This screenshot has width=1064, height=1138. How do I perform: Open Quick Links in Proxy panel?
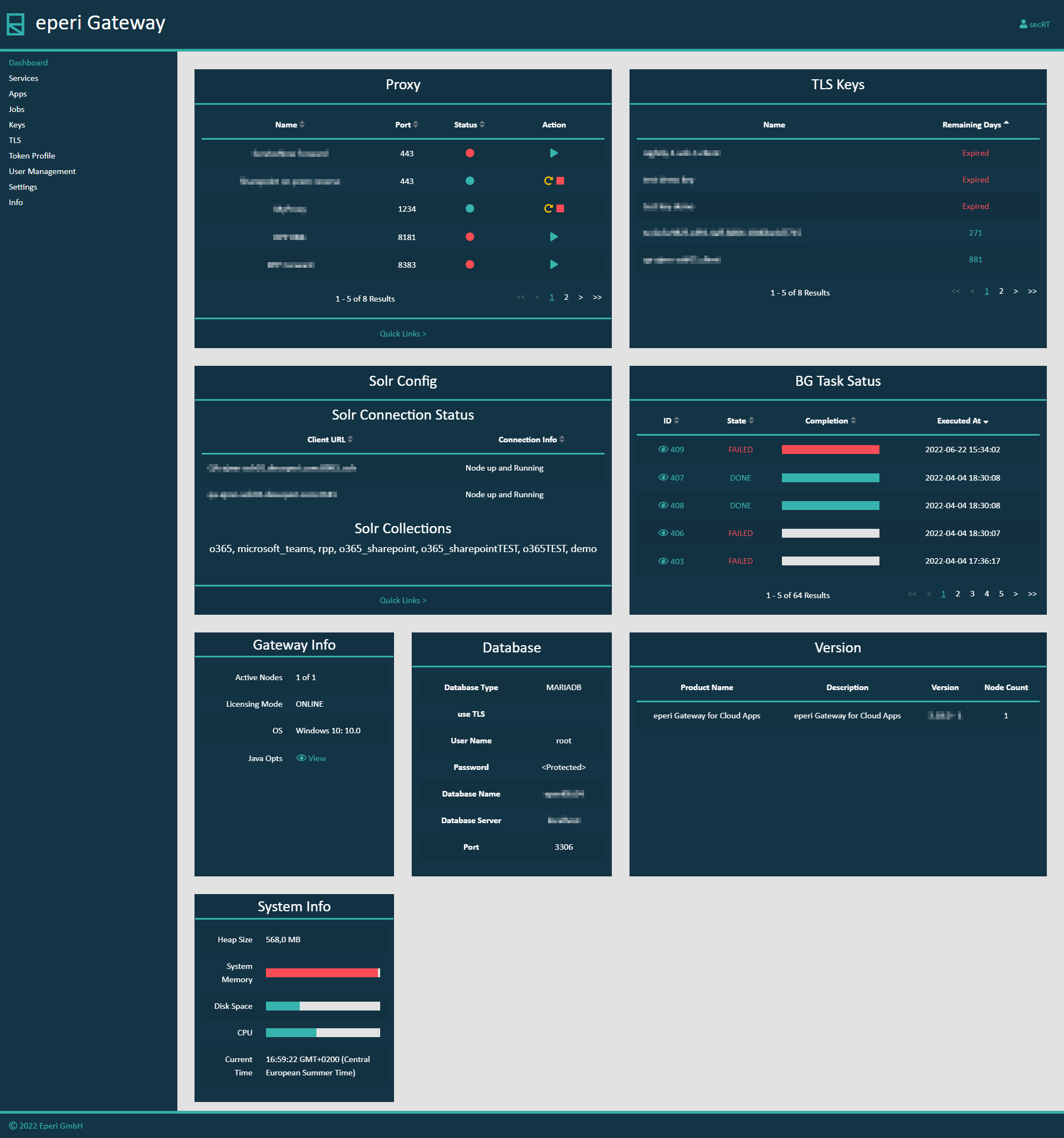tap(403, 334)
